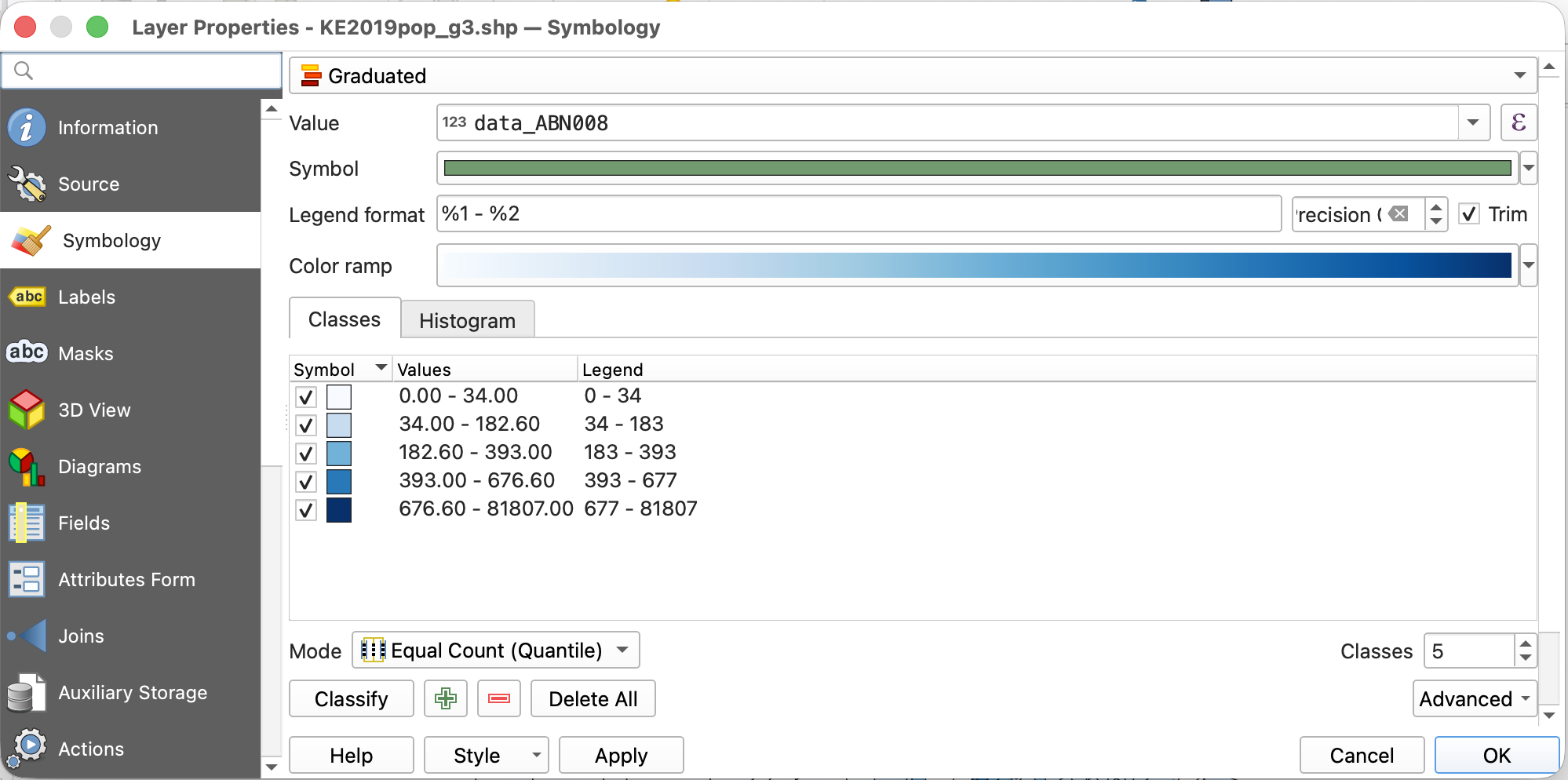Click the green Symbol preview bar
The image size is (1568, 780).
click(977, 168)
